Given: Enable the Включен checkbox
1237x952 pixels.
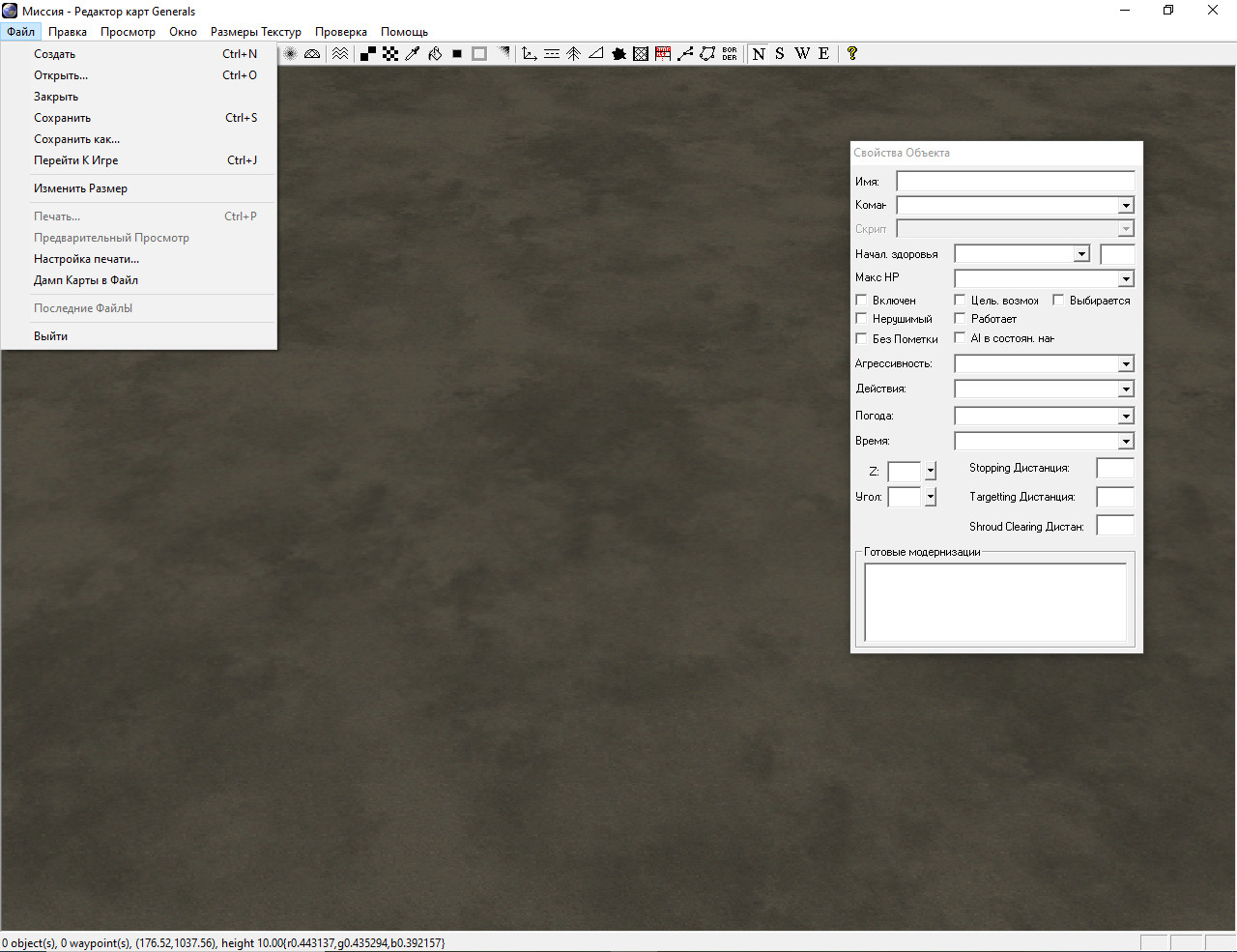Looking at the screenshot, I should 862,301.
